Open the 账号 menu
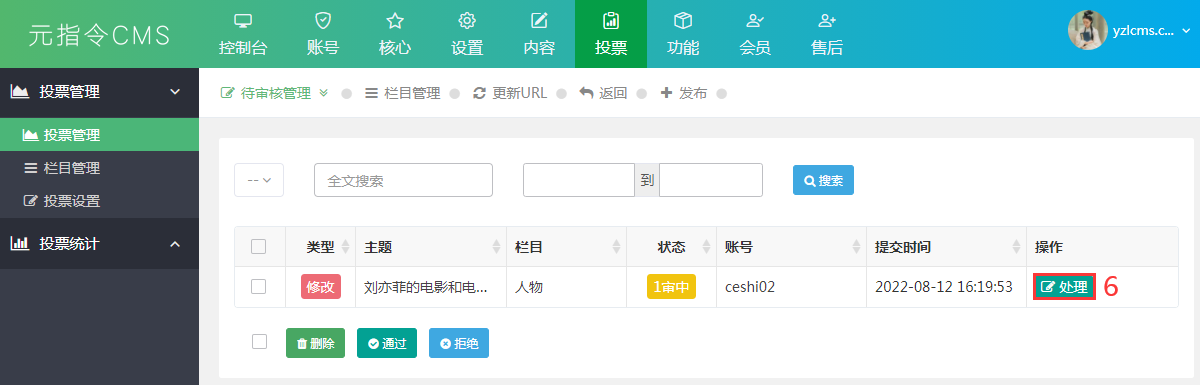The height and width of the screenshot is (385, 1200). [x=322, y=34]
